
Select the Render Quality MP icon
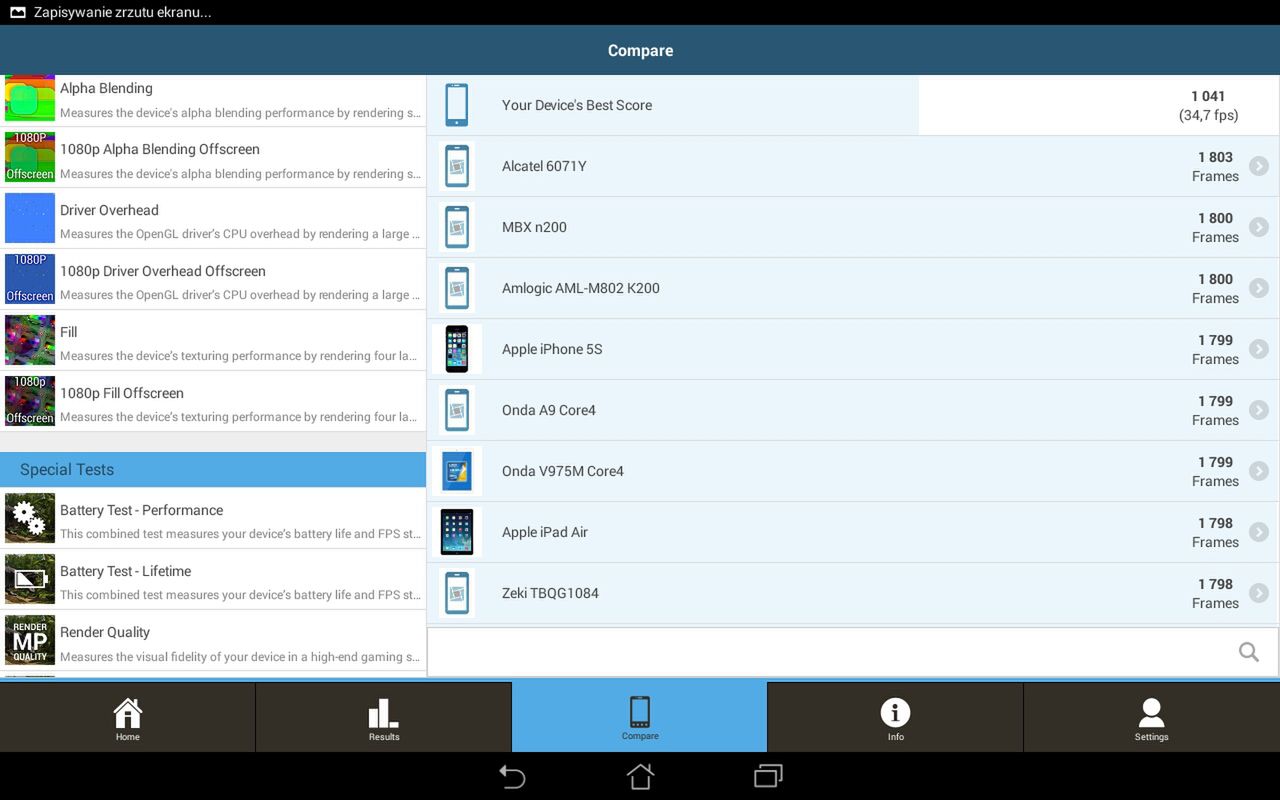point(30,640)
